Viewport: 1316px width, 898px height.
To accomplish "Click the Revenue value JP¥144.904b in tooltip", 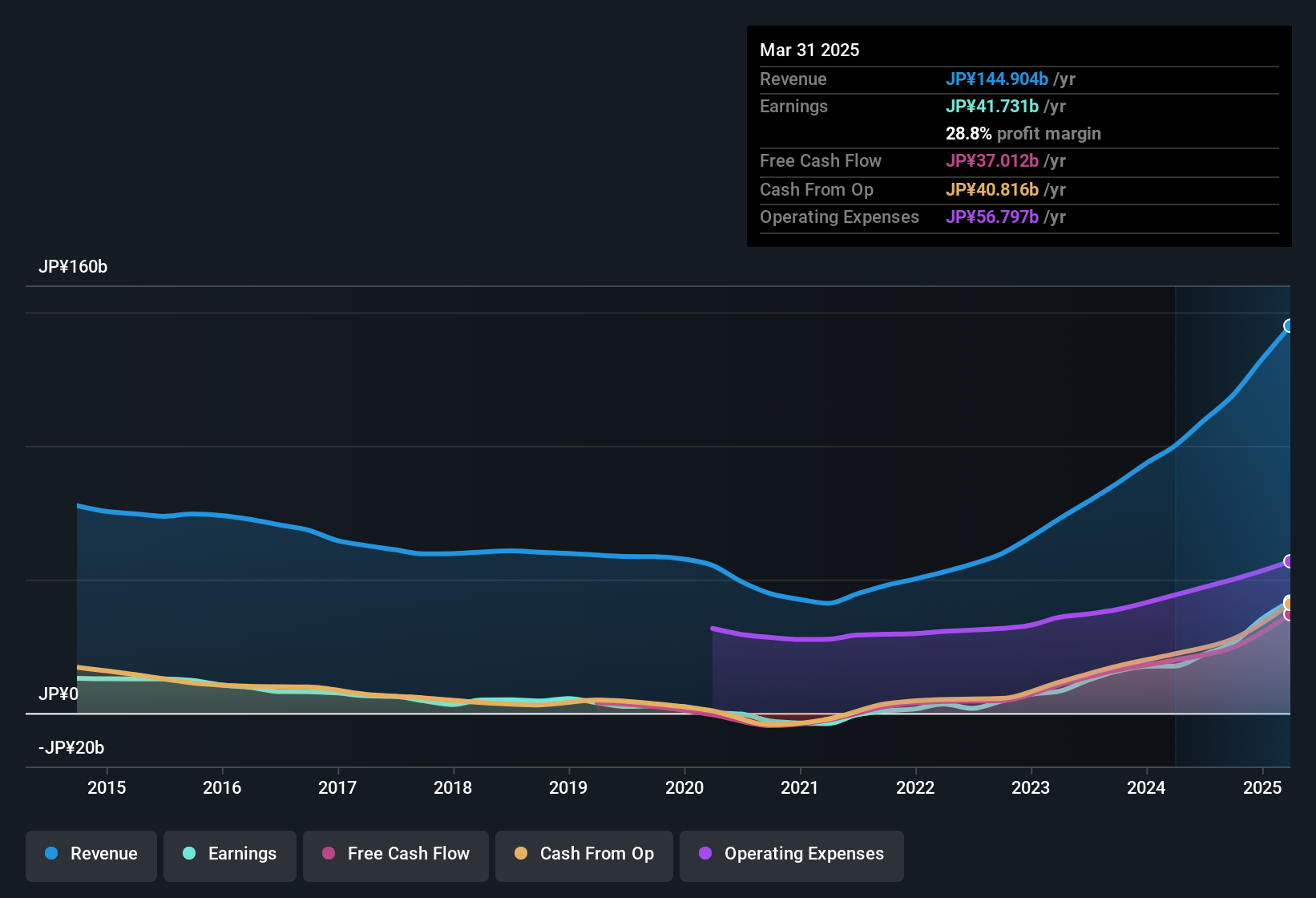I will tap(997, 79).
